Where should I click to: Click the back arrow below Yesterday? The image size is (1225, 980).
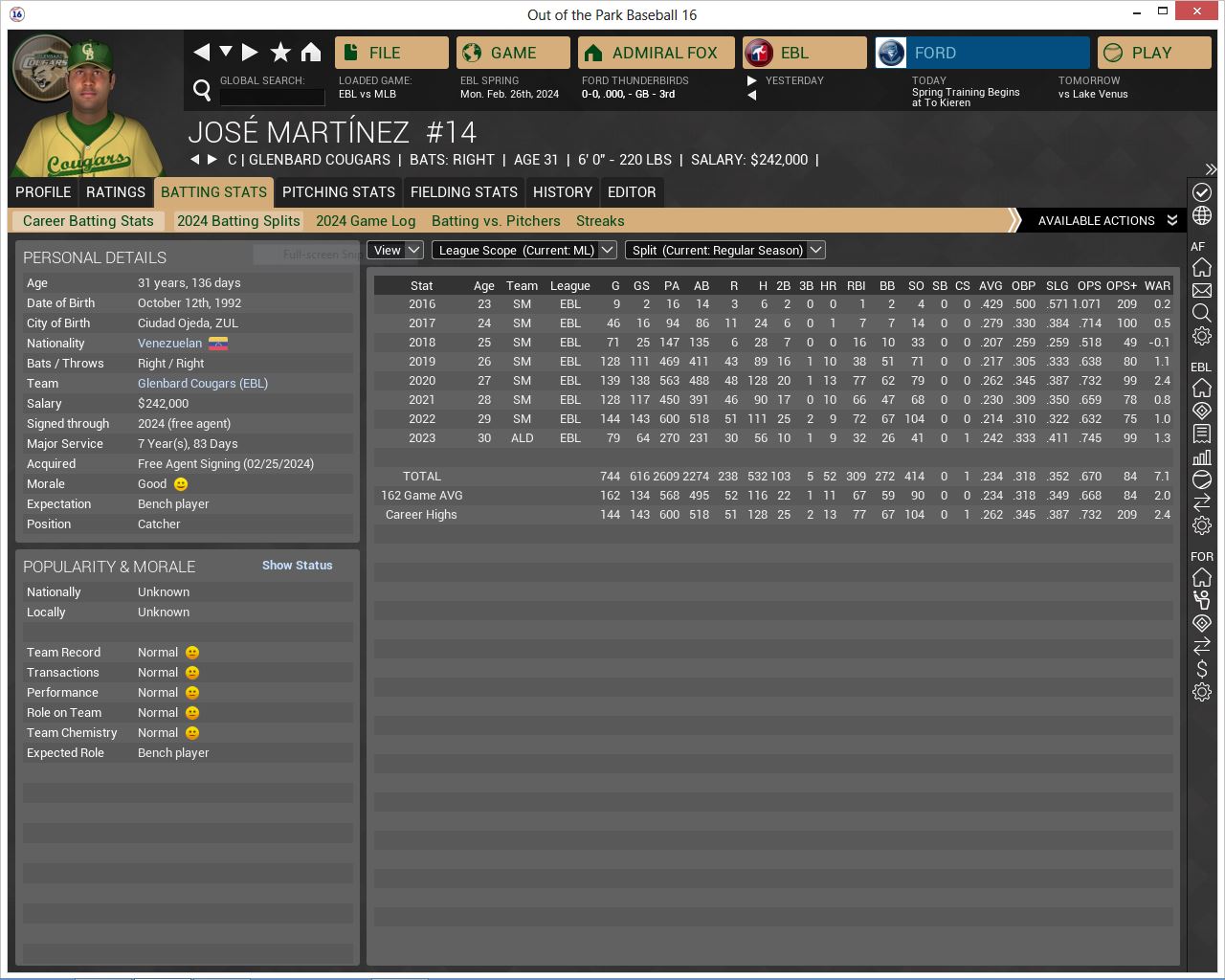pyautogui.click(x=752, y=95)
